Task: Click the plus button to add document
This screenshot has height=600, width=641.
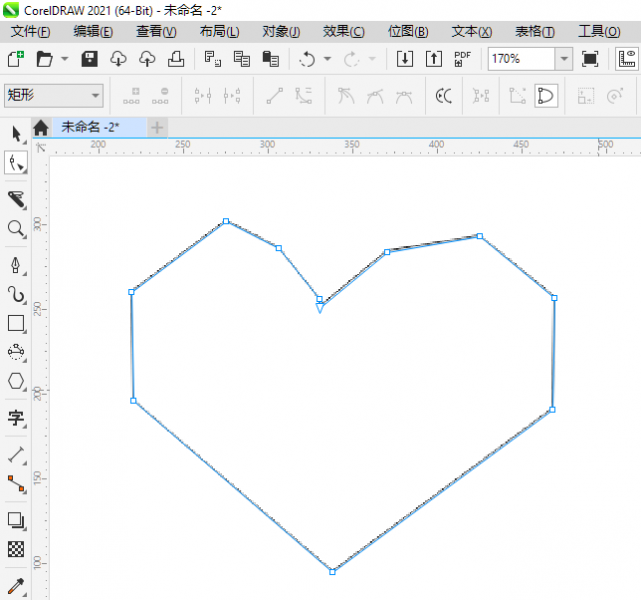Action: click(157, 127)
